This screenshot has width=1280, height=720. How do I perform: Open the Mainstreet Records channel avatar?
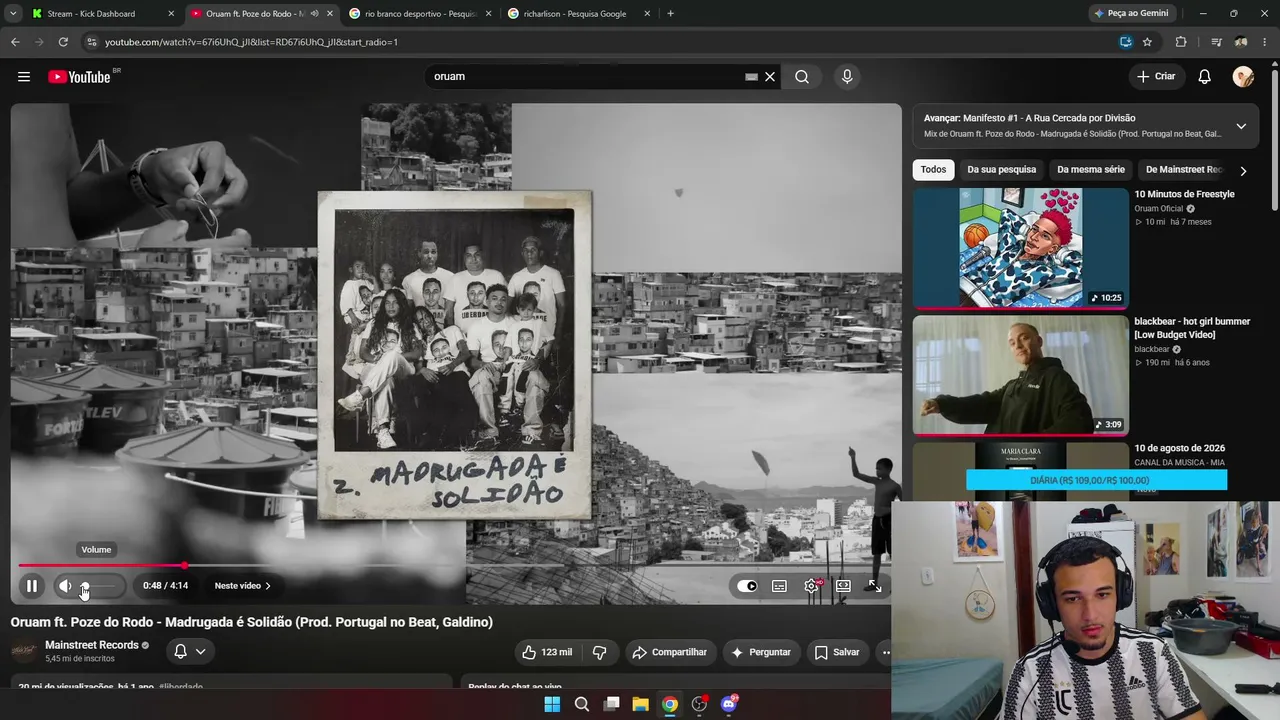[24, 651]
